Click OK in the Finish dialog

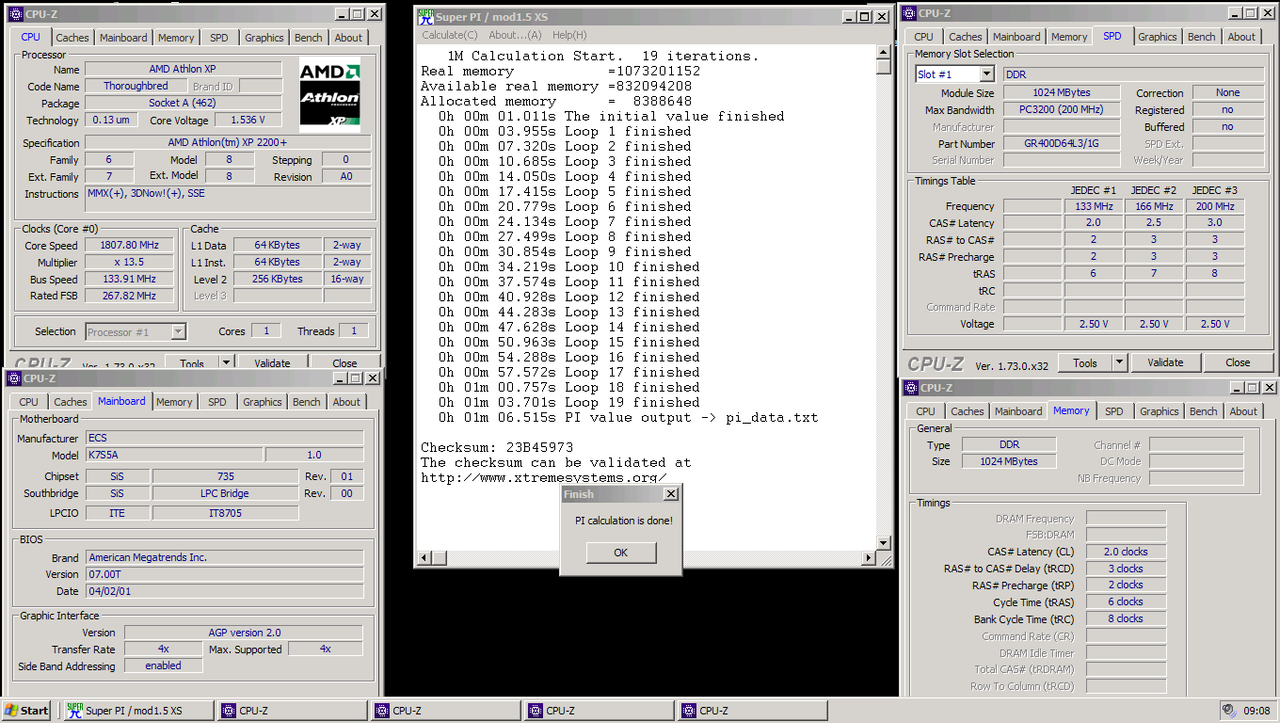point(621,552)
